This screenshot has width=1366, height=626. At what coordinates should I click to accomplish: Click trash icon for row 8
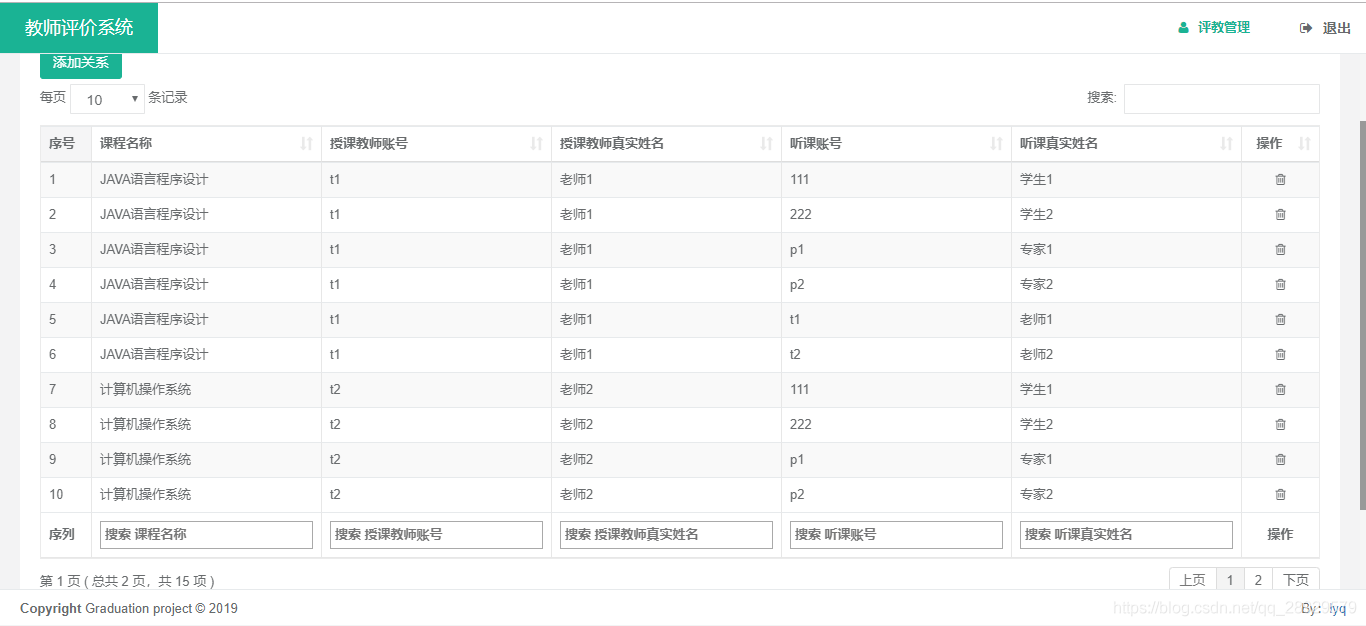tap(1280, 424)
